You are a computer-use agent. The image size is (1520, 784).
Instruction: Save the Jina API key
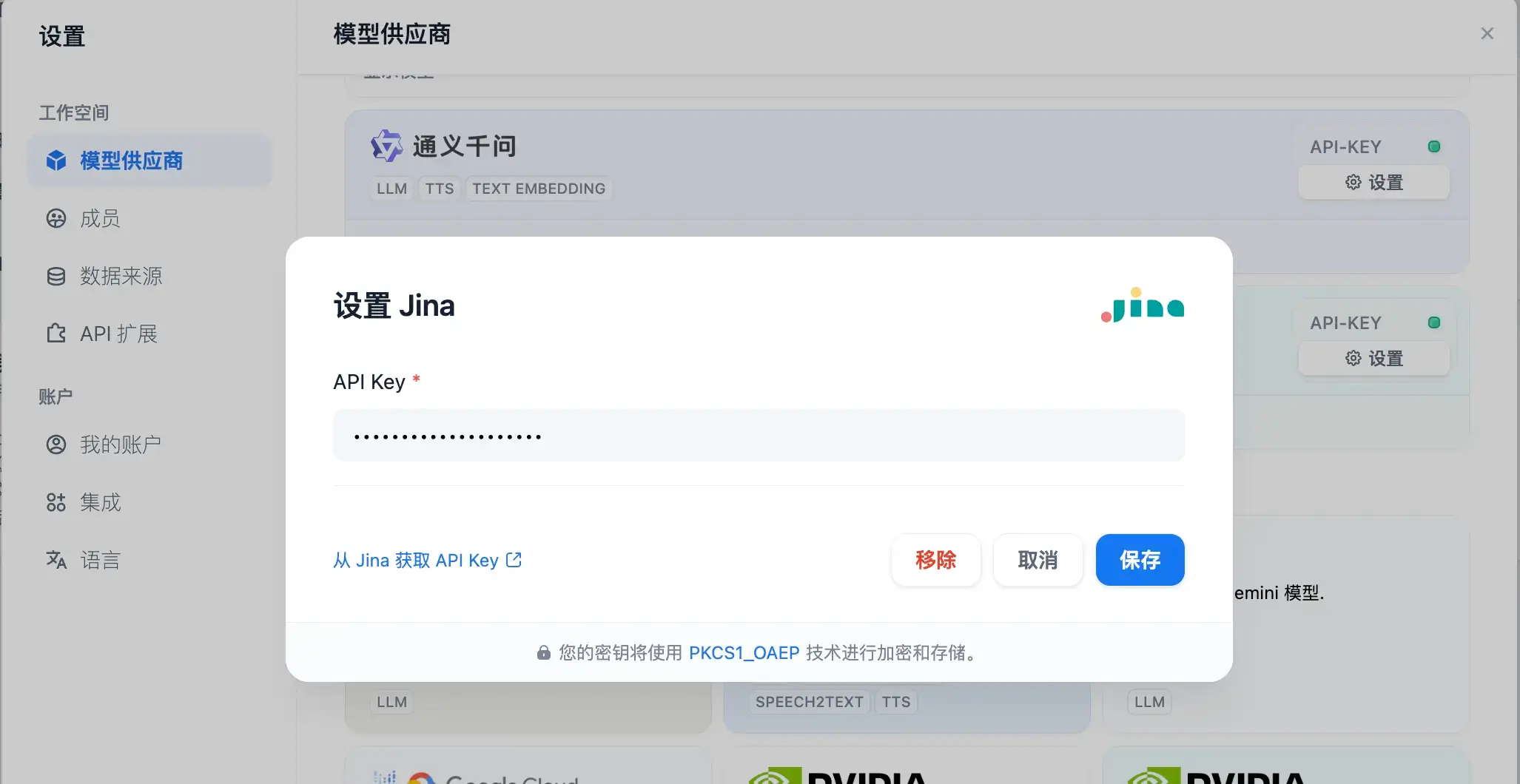coord(1140,560)
